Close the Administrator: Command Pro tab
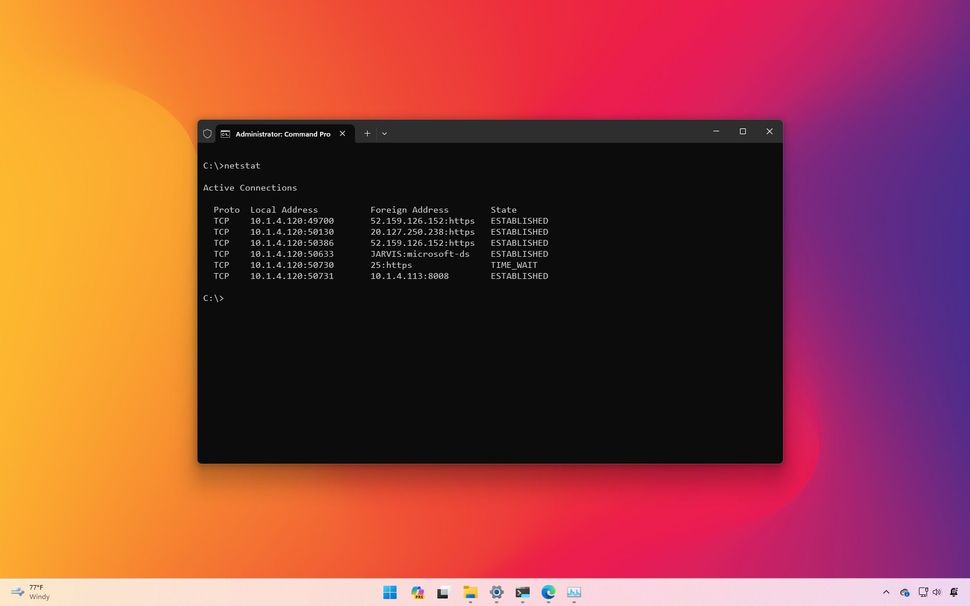Screen dimensions: 970x606 [342, 133]
